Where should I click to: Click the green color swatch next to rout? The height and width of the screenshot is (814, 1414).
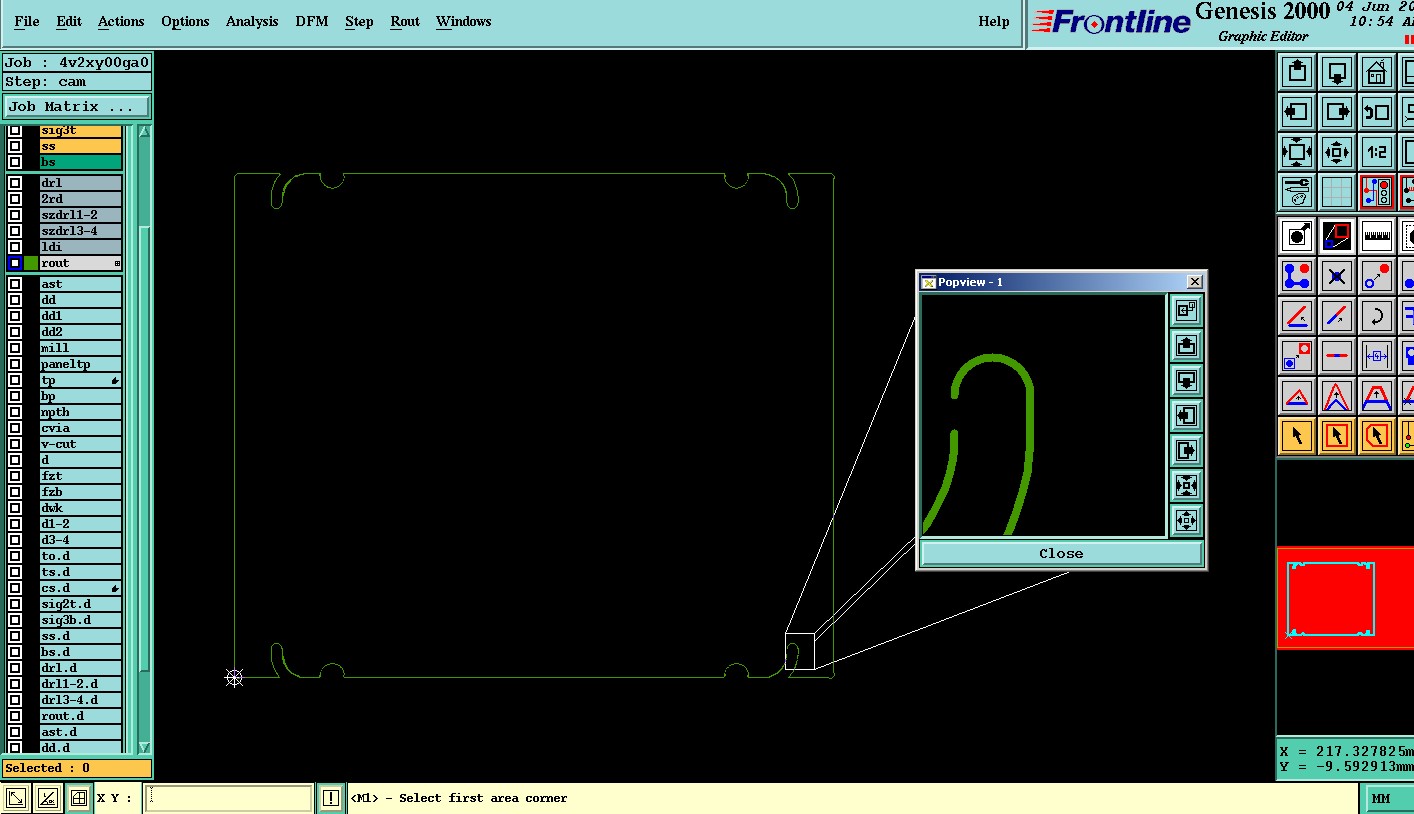tap(31, 263)
